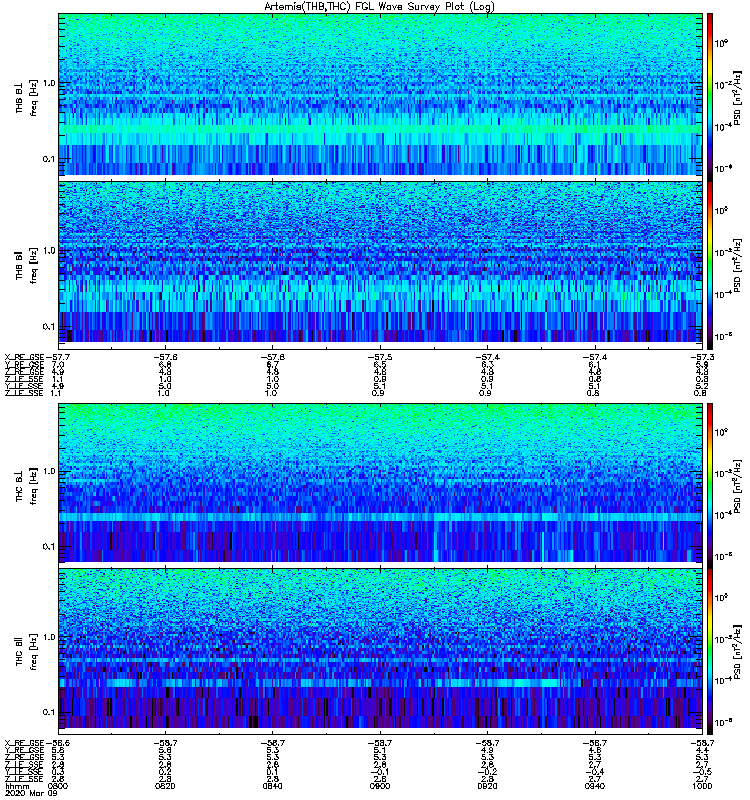Click the PSD [nT²/Hz] label of THB B⊥ colorbar
The width and height of the screenshot is (750, 800).
(x=738, y=97)
